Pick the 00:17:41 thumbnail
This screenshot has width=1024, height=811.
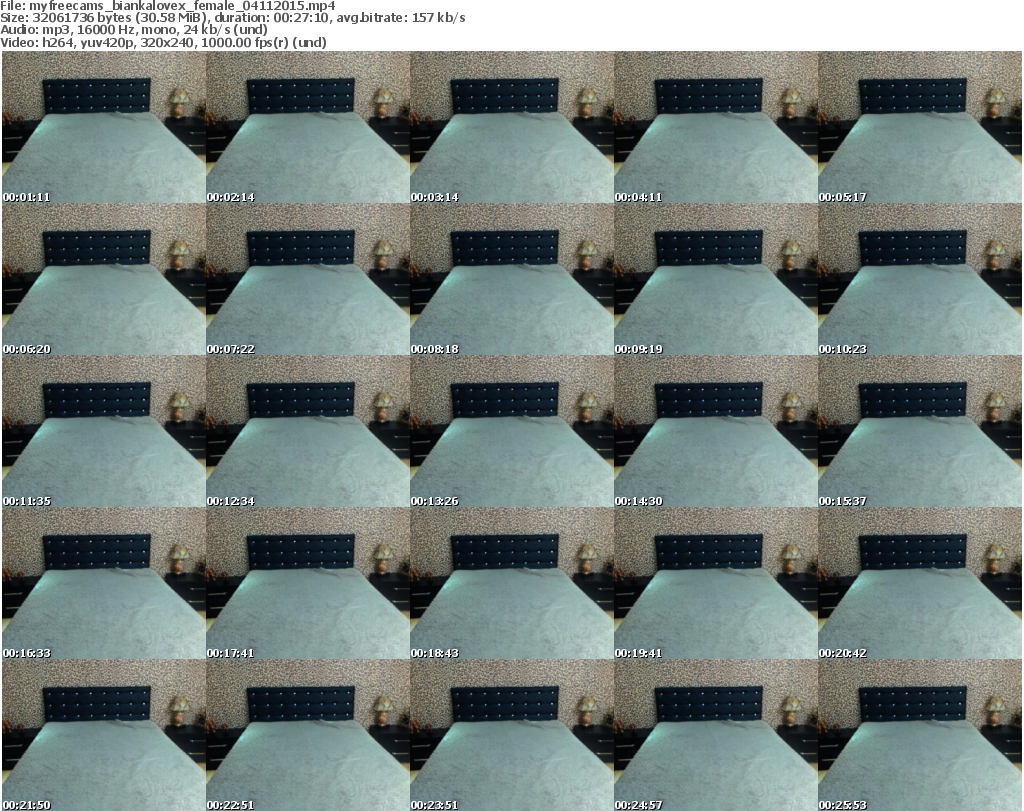click(308, 584)
